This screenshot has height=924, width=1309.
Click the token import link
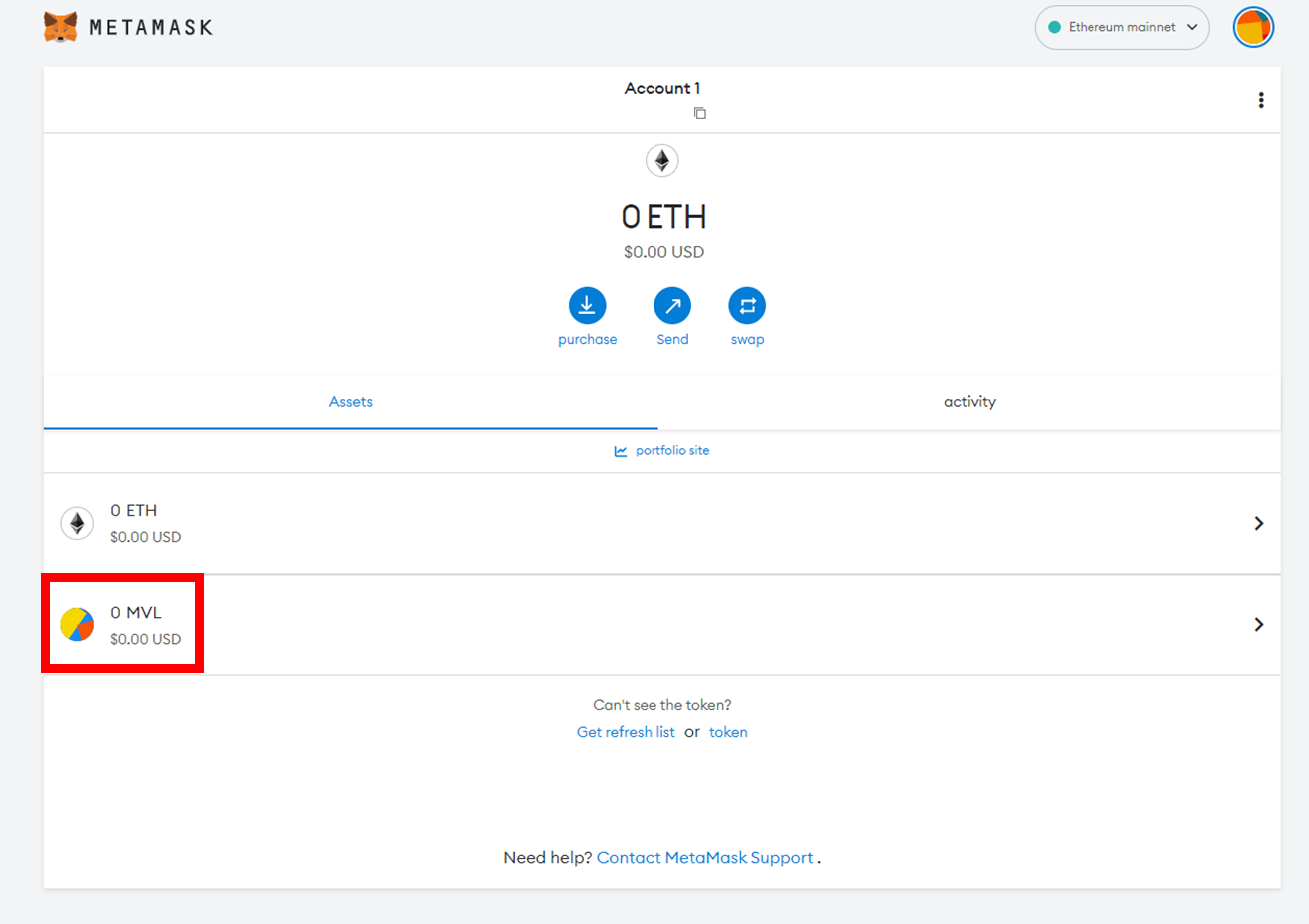coord(728,732)
